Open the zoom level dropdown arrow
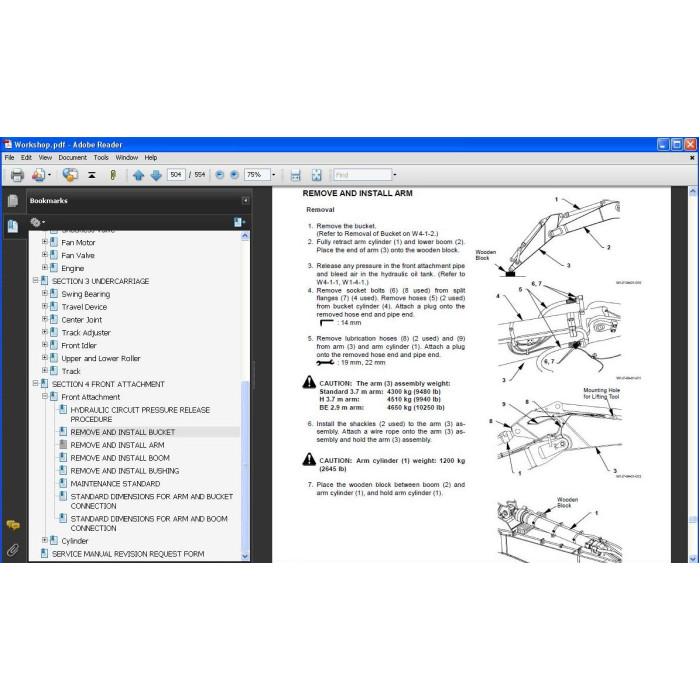This screenshot has height=700, width=700. click(274, 175)
